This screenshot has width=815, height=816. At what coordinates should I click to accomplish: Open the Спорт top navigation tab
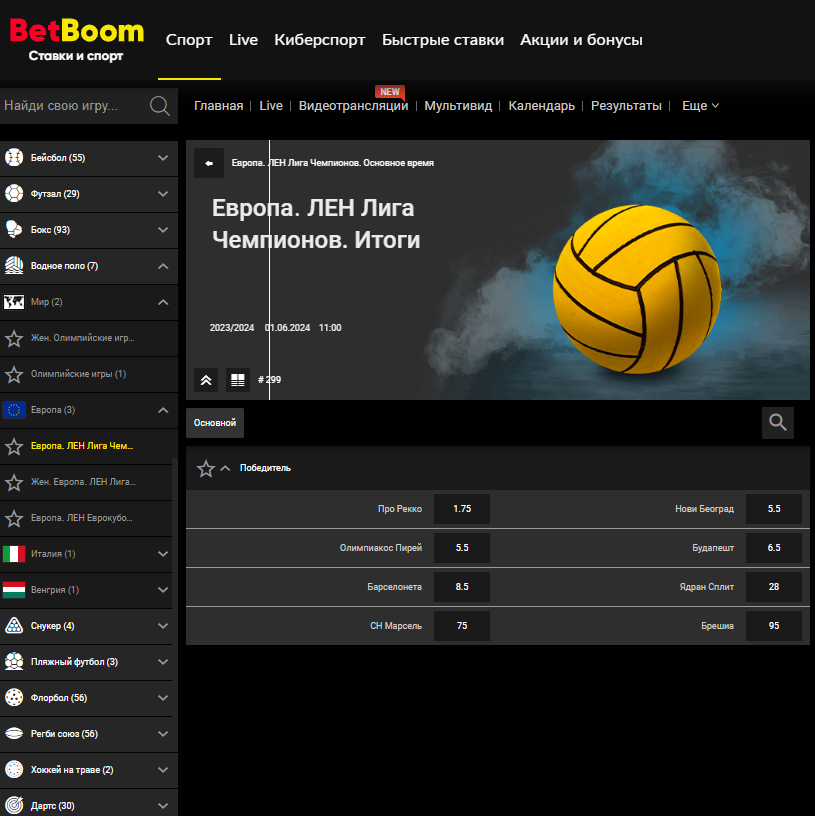pos(189,40)
